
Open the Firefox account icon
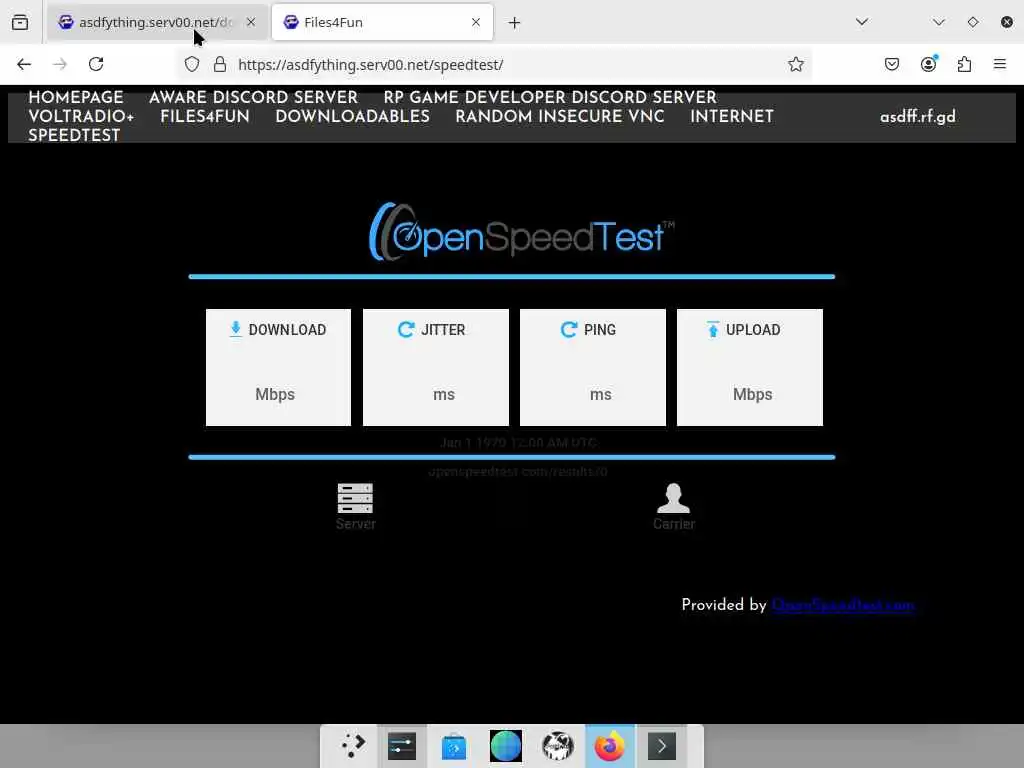click(x=928, y=64)
